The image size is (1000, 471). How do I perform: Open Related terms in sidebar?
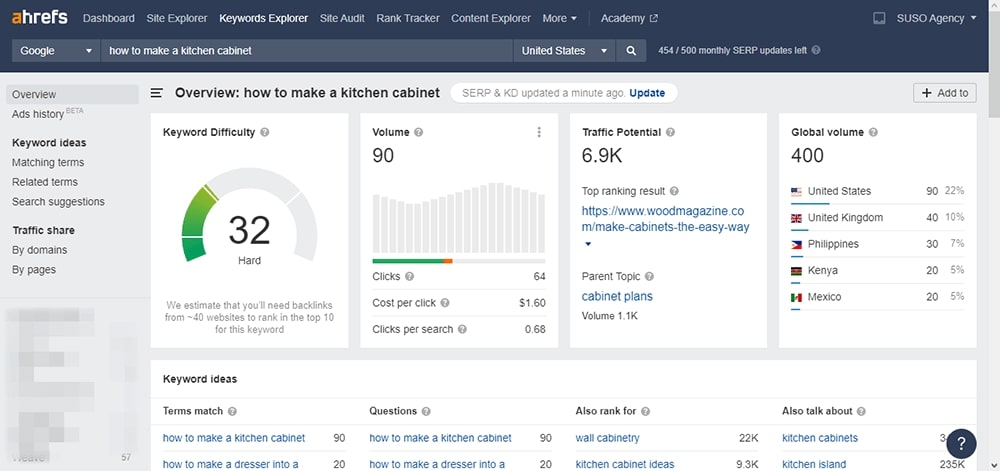45,182
